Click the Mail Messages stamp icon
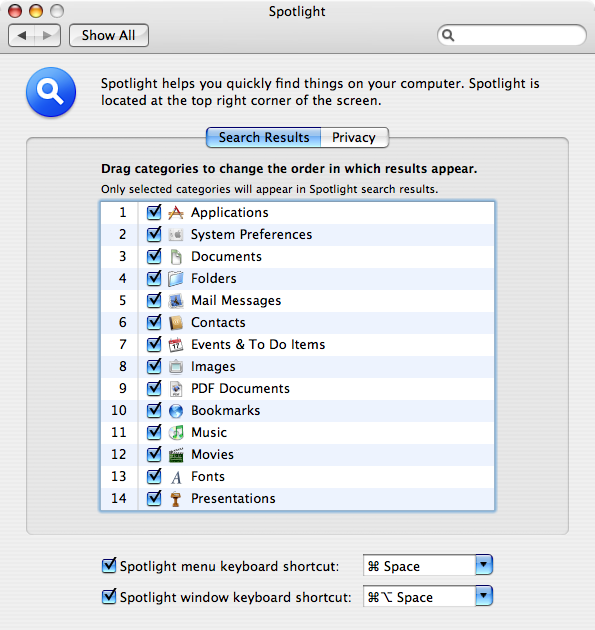The width and height of the screenshot is (595, 630). pos(176,301)
